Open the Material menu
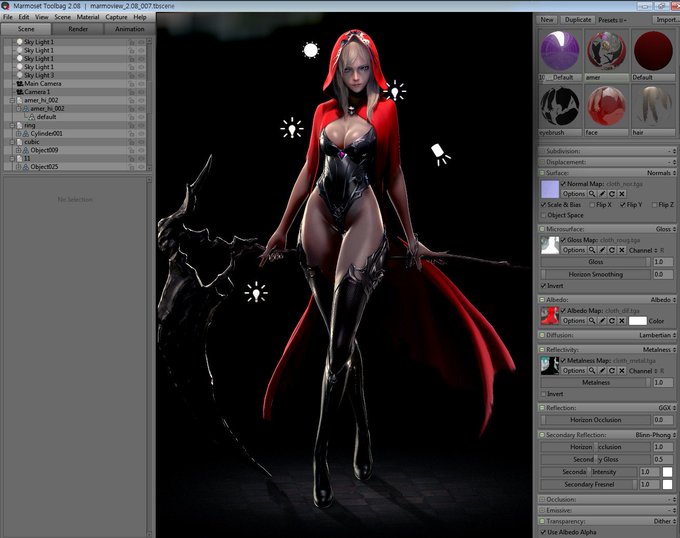The image size is (680, 538). pos(88,17)
